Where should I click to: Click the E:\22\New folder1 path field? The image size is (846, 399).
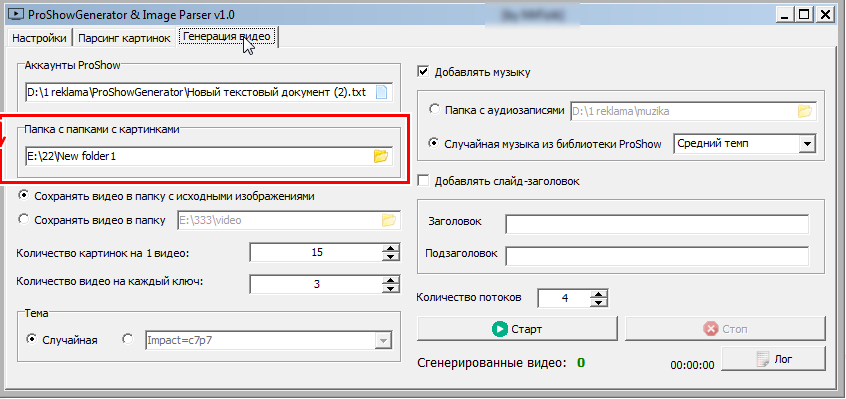(x=208, y=157)
